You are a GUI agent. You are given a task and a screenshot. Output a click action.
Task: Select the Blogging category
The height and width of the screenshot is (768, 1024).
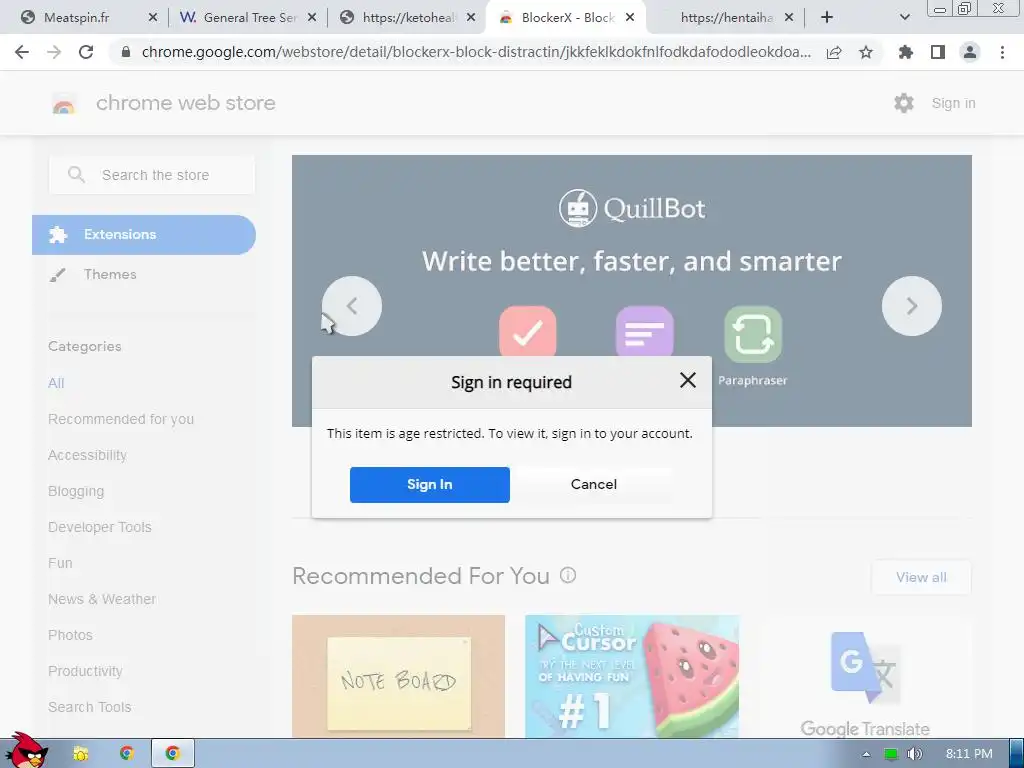pyautogui.click(x=76, y=491)
